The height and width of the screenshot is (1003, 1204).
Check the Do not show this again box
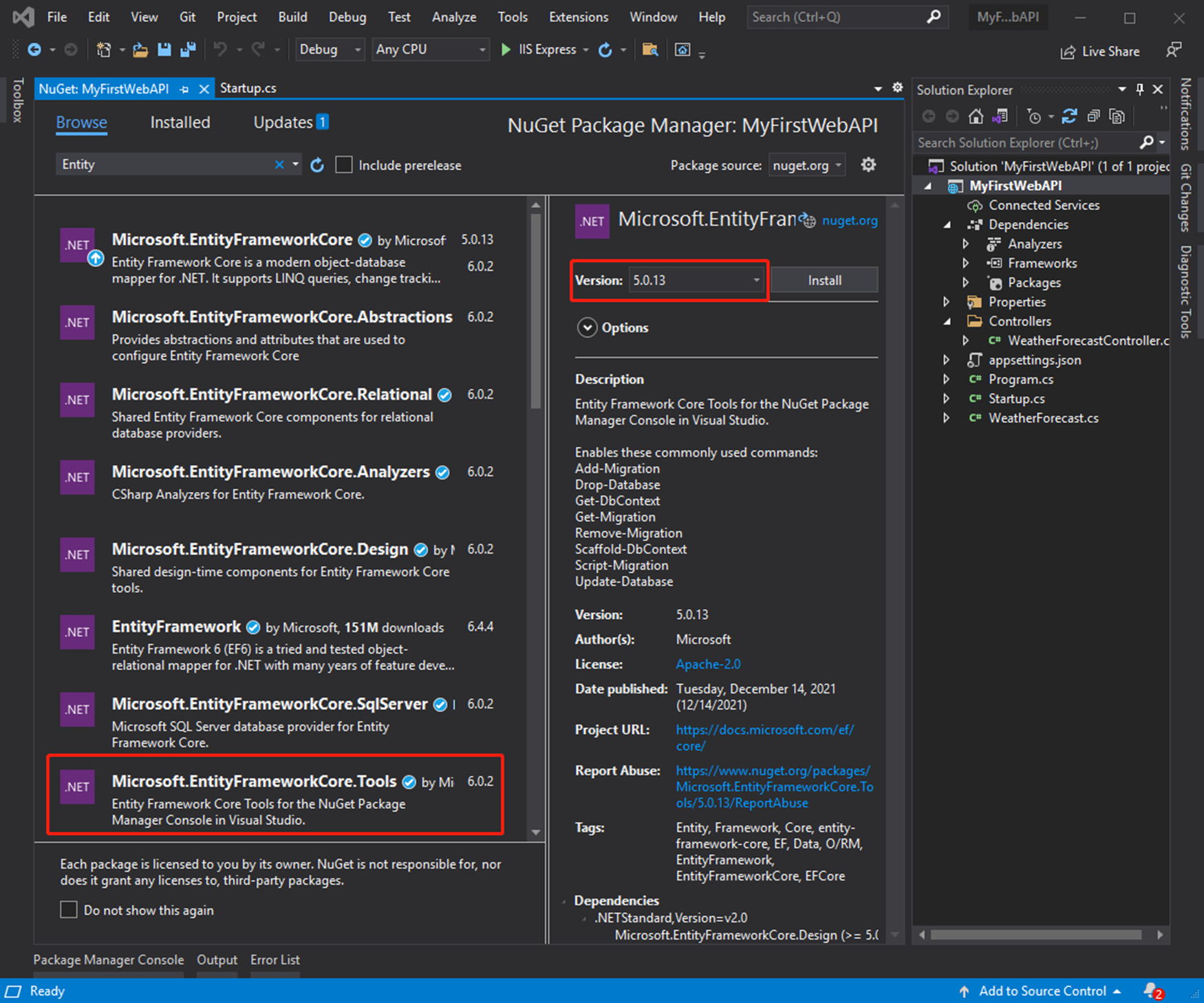pyautogui.click(x=69, y=910)
